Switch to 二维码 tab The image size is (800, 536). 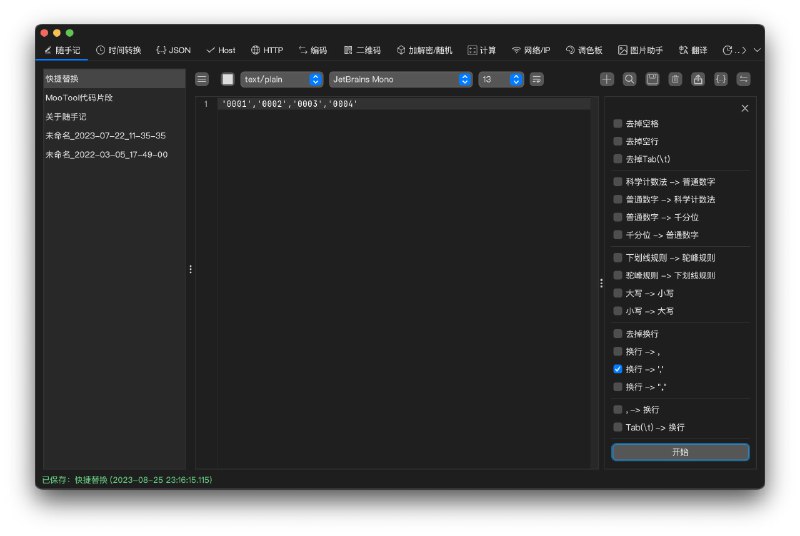[x=362, y=50]
